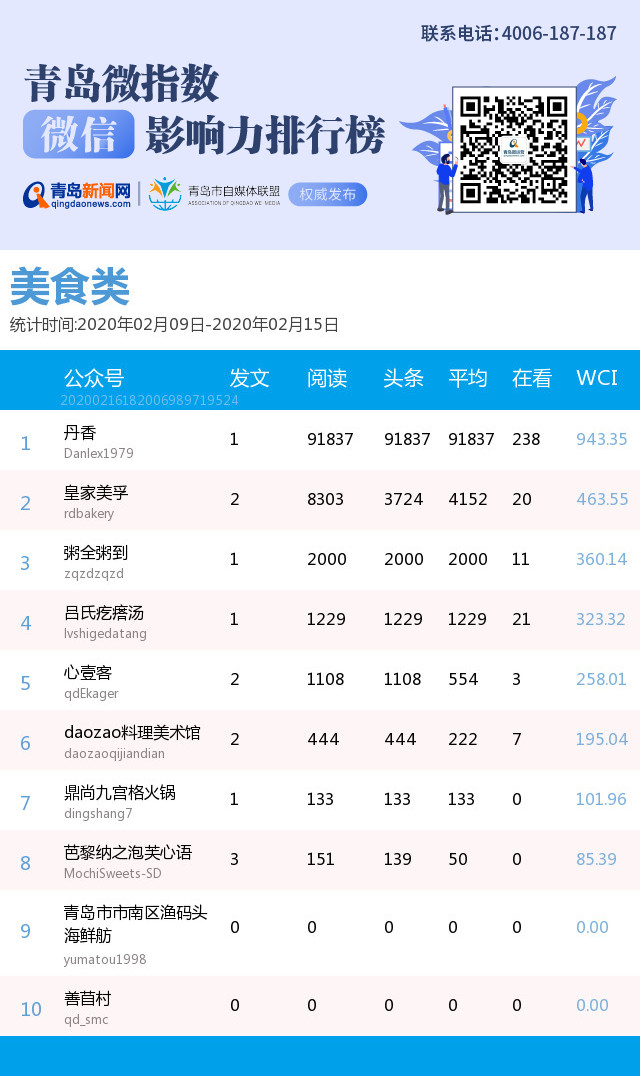
Task: Select the WCI column header
Action: [x=597, y=378]
